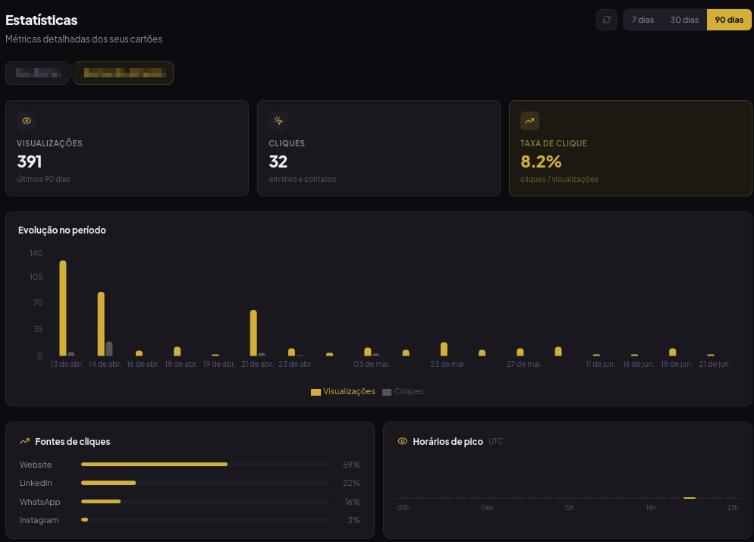The width and height of the screenshot is (754, 542).
Task: Click the 13 de abr. views bar
Action: pyautogui.click(x=63, y=308)
